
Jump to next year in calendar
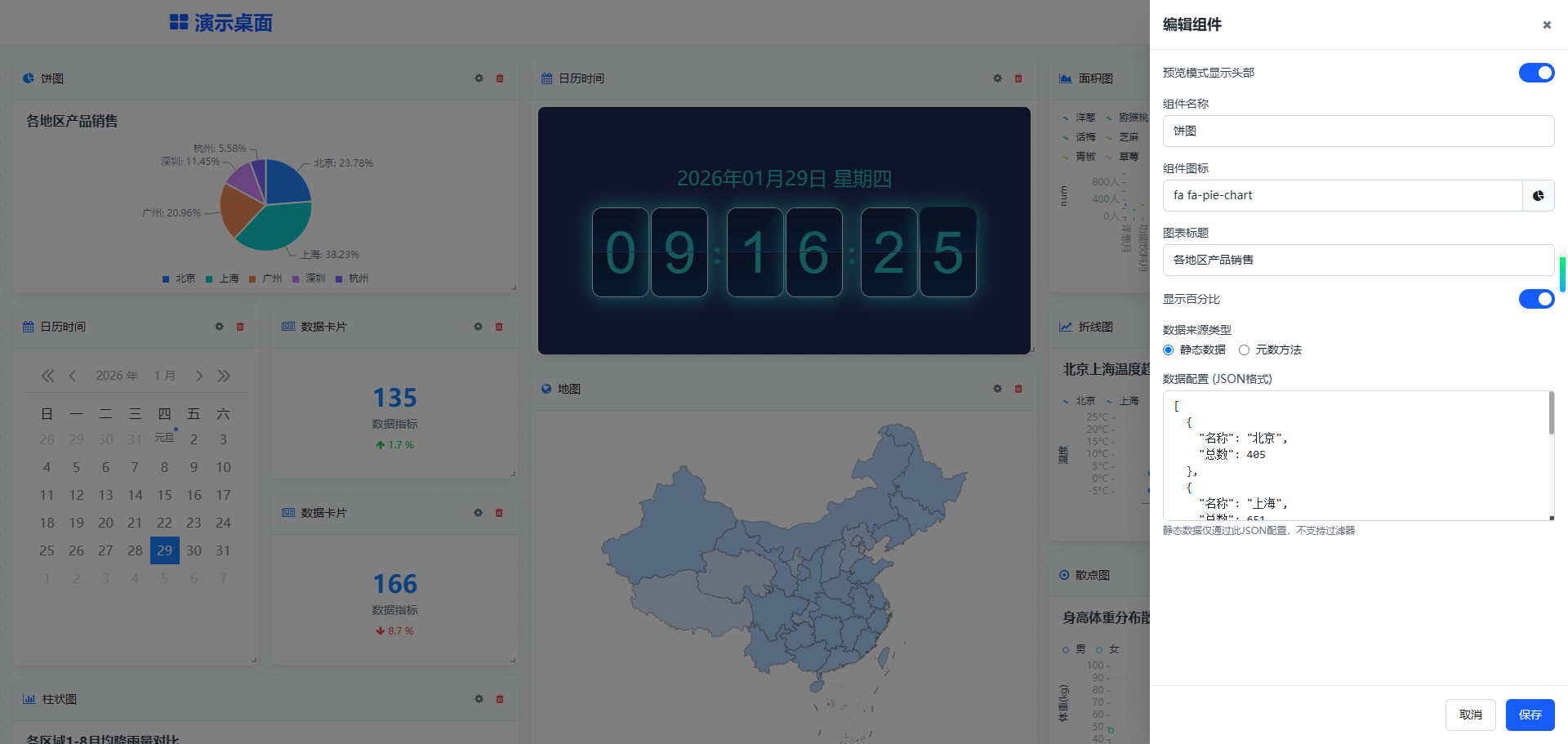point(224,376)
